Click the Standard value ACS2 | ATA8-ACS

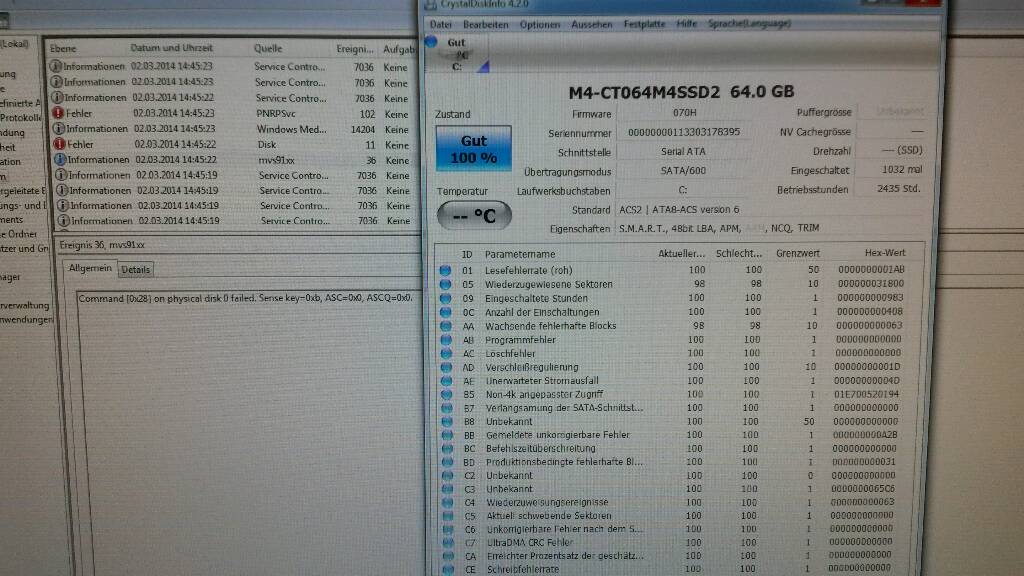[679, 210]
